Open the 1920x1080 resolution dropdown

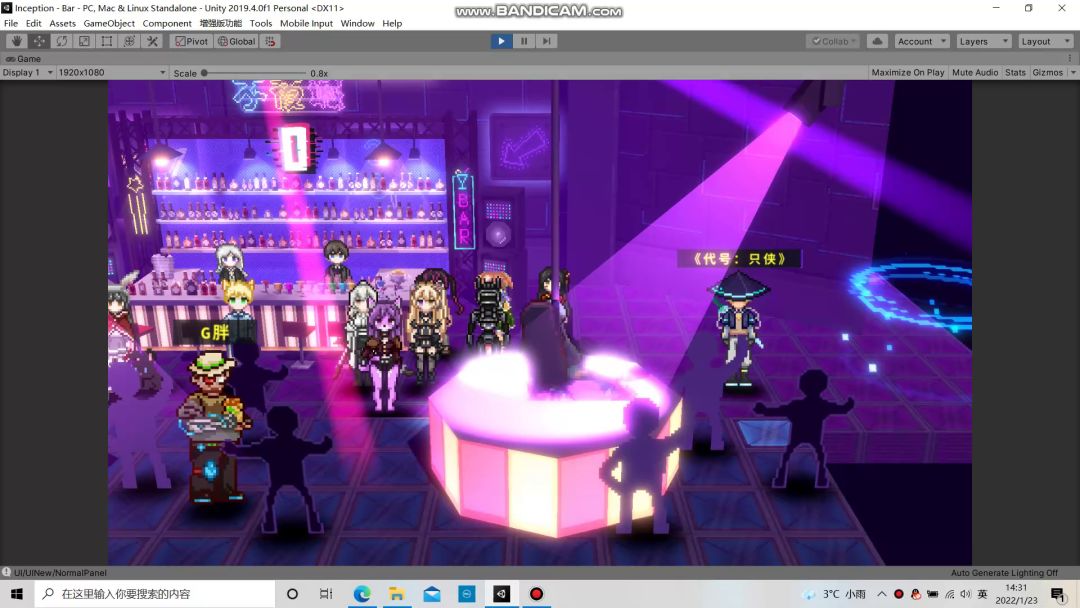(111, 73)
